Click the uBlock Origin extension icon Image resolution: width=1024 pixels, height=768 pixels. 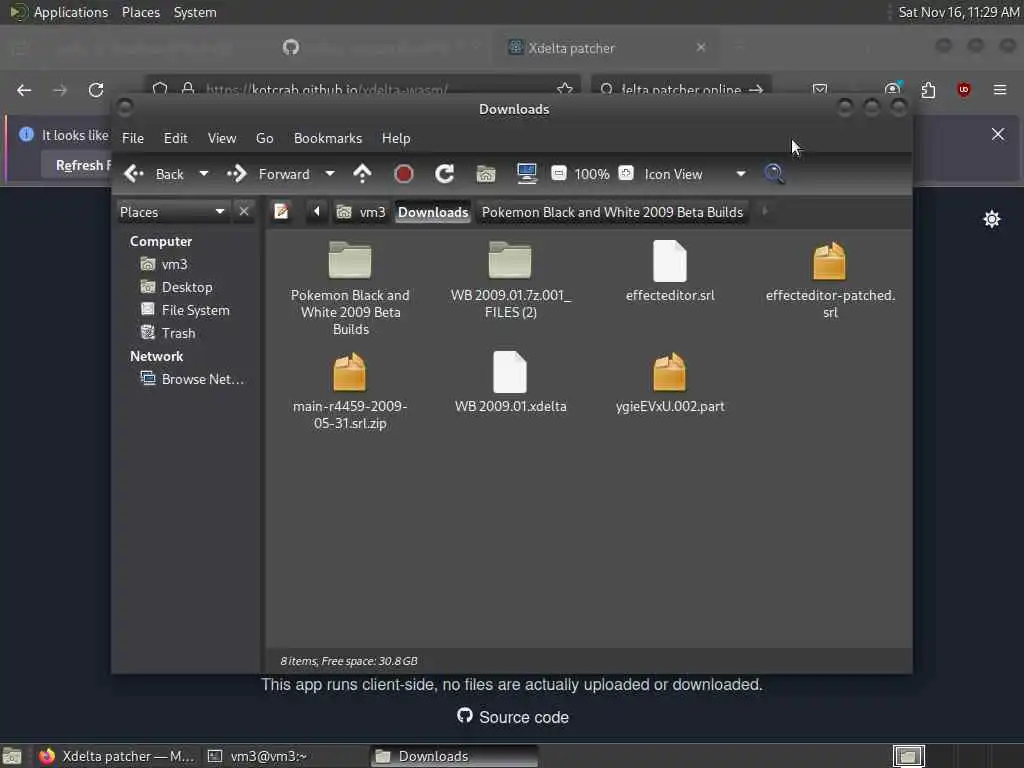coord(964,90)
